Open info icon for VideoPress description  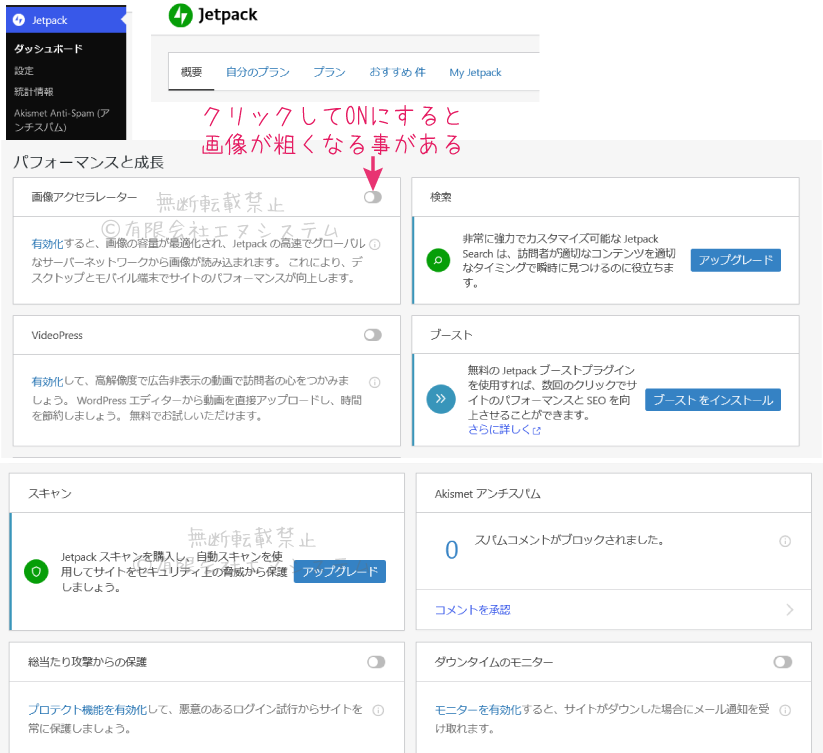click(x=374, y=382)
